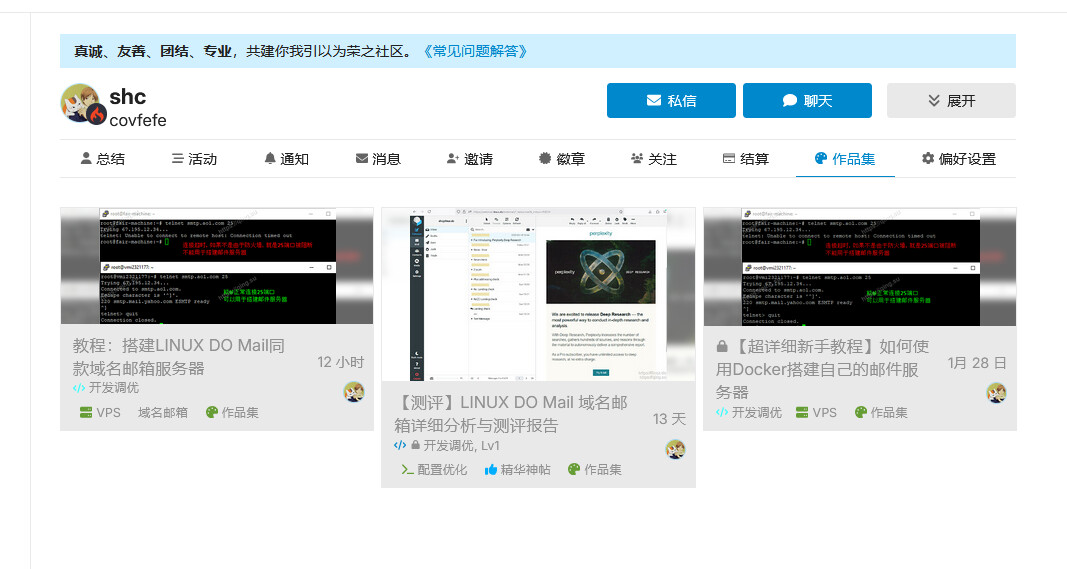
Task: Open thumbnail of 测评 review card
Action: (538, 294)
